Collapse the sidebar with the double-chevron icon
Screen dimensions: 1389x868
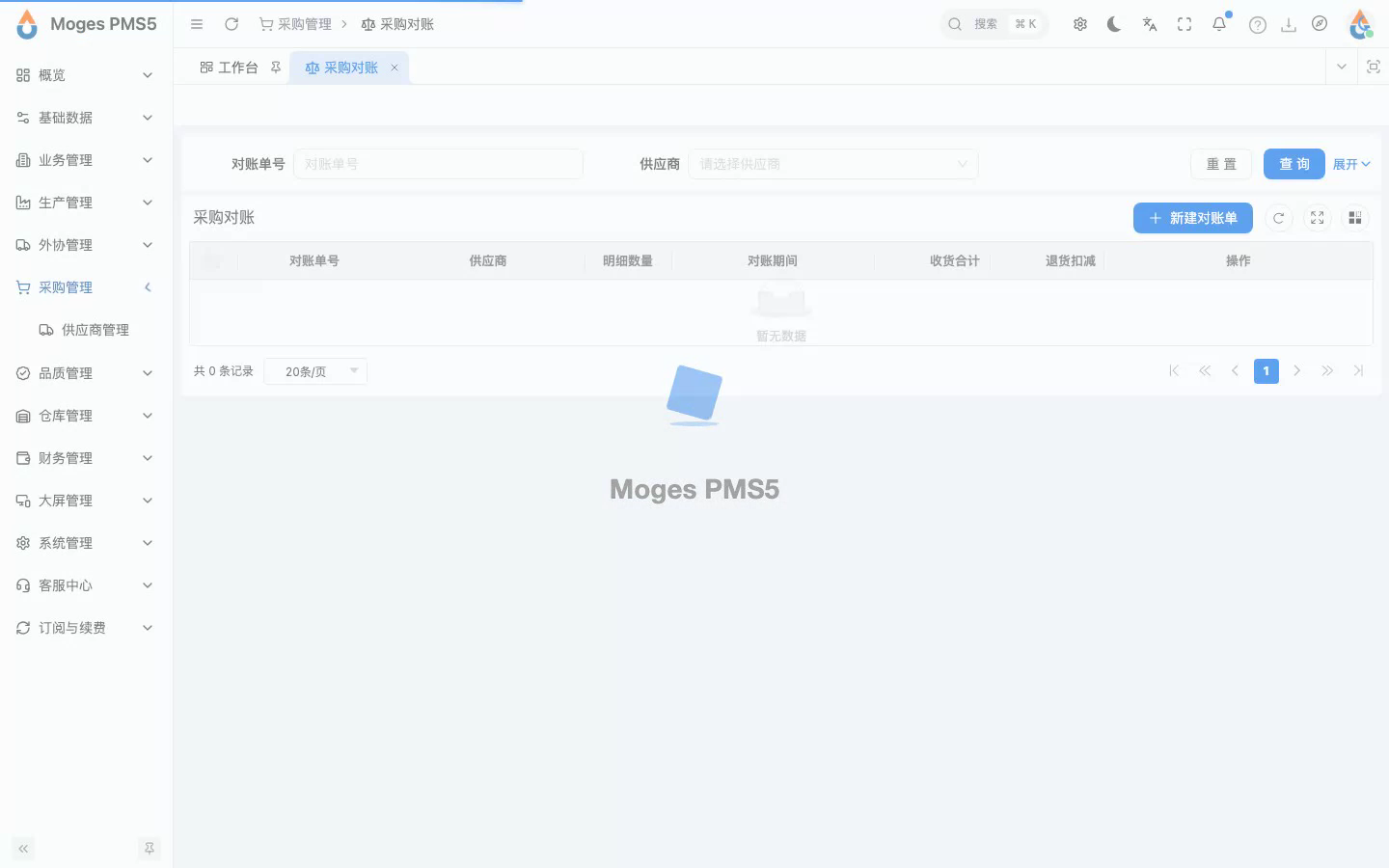(x=23, y=849)
